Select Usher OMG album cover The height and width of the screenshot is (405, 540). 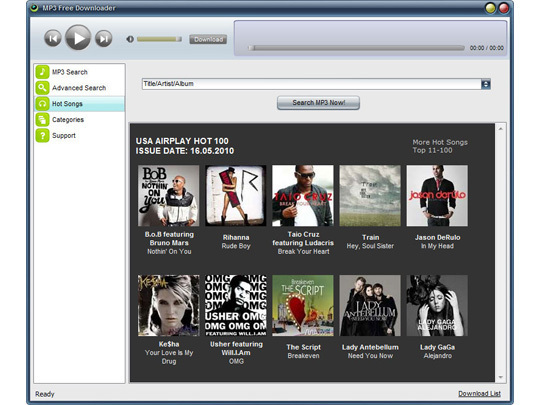pos(236,305)
